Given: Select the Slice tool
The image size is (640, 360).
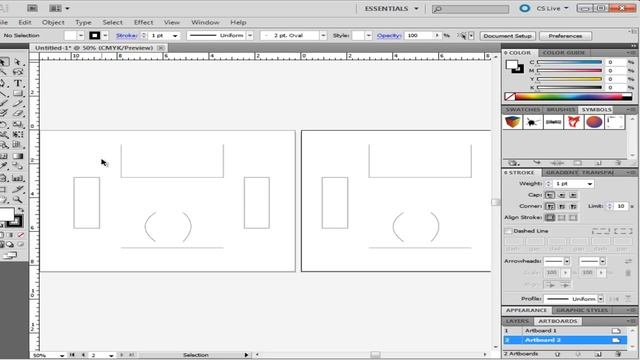Looking at the screenshot, I should [x=18, y=189].
